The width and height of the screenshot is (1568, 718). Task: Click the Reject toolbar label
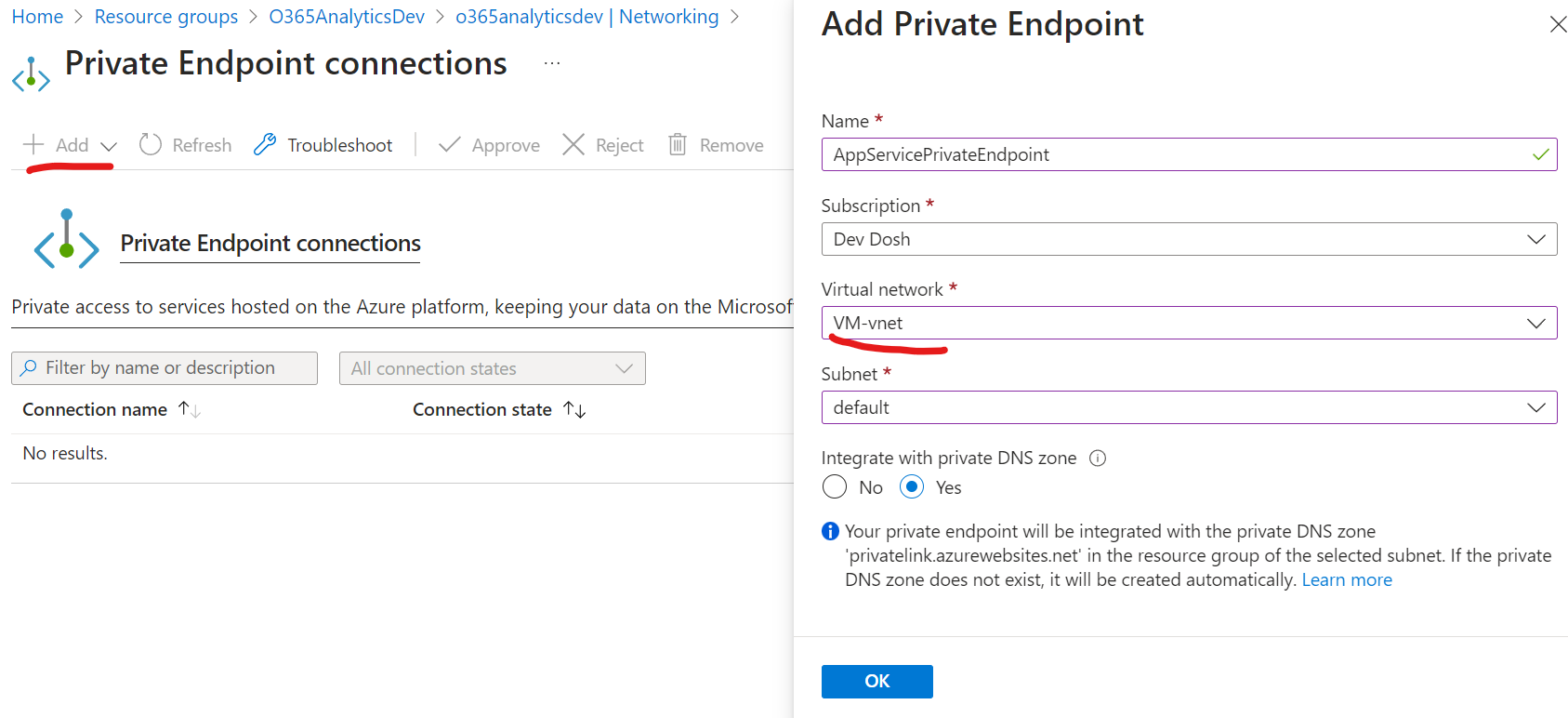click(619, 145)
